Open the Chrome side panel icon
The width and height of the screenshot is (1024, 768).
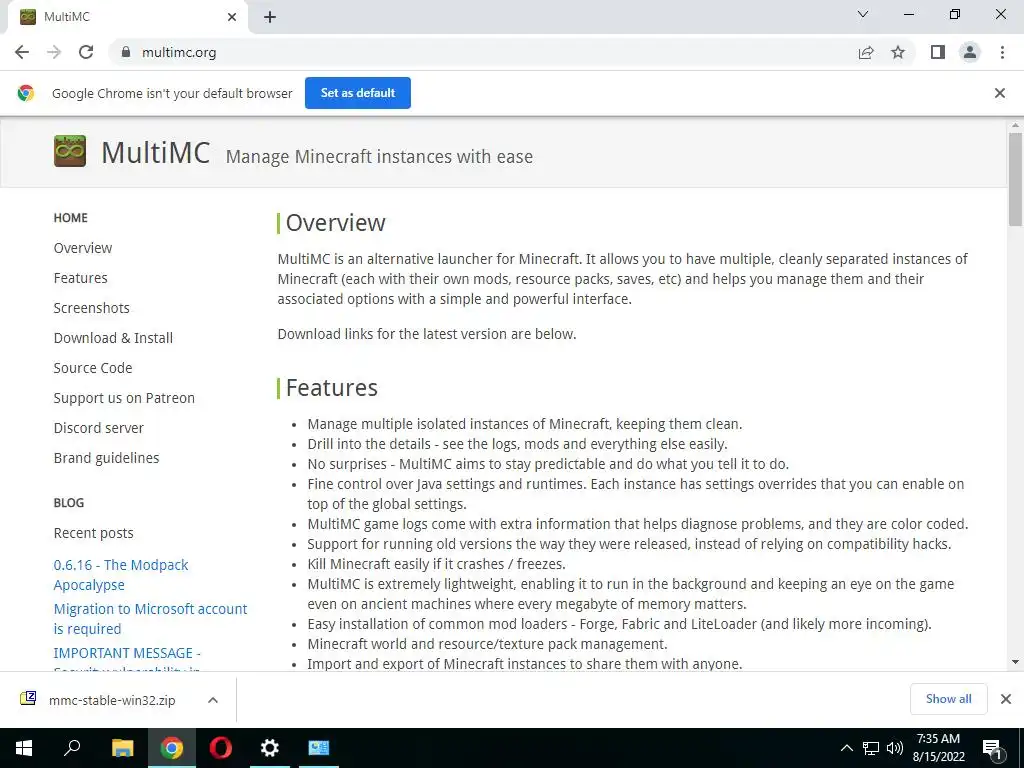[938, 52]
